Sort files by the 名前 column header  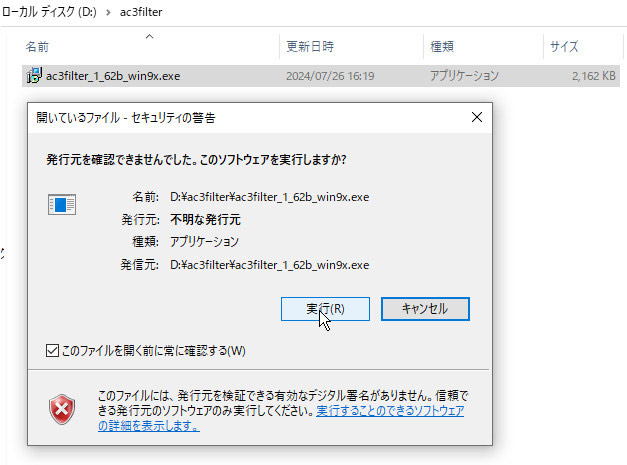coord(38,47)
